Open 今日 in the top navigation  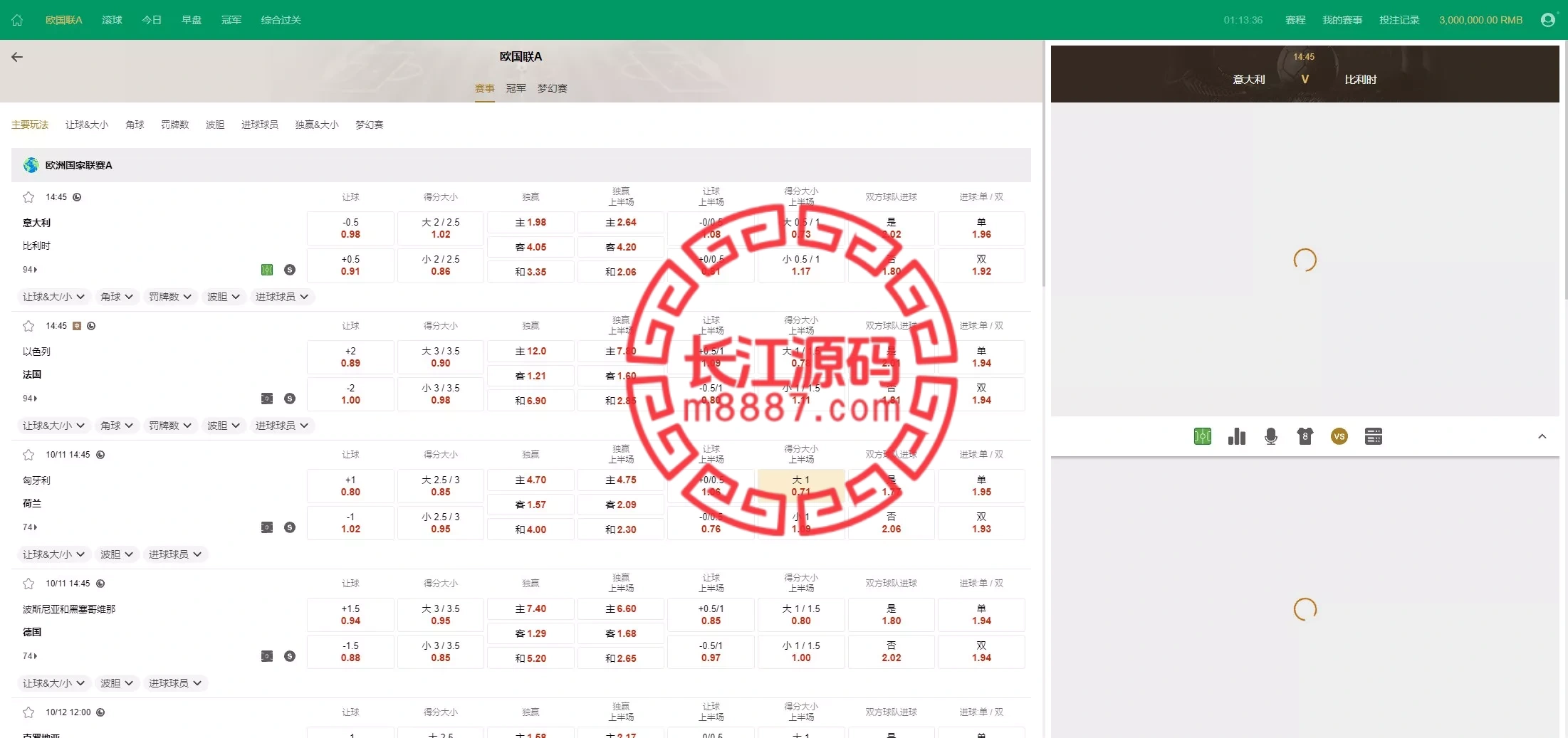pyautogui.click(x=152, y=20)
